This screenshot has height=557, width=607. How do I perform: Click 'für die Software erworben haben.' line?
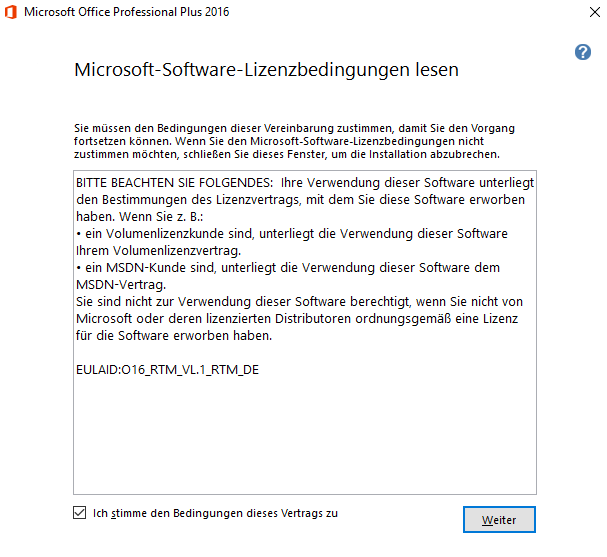click(171, 335)
